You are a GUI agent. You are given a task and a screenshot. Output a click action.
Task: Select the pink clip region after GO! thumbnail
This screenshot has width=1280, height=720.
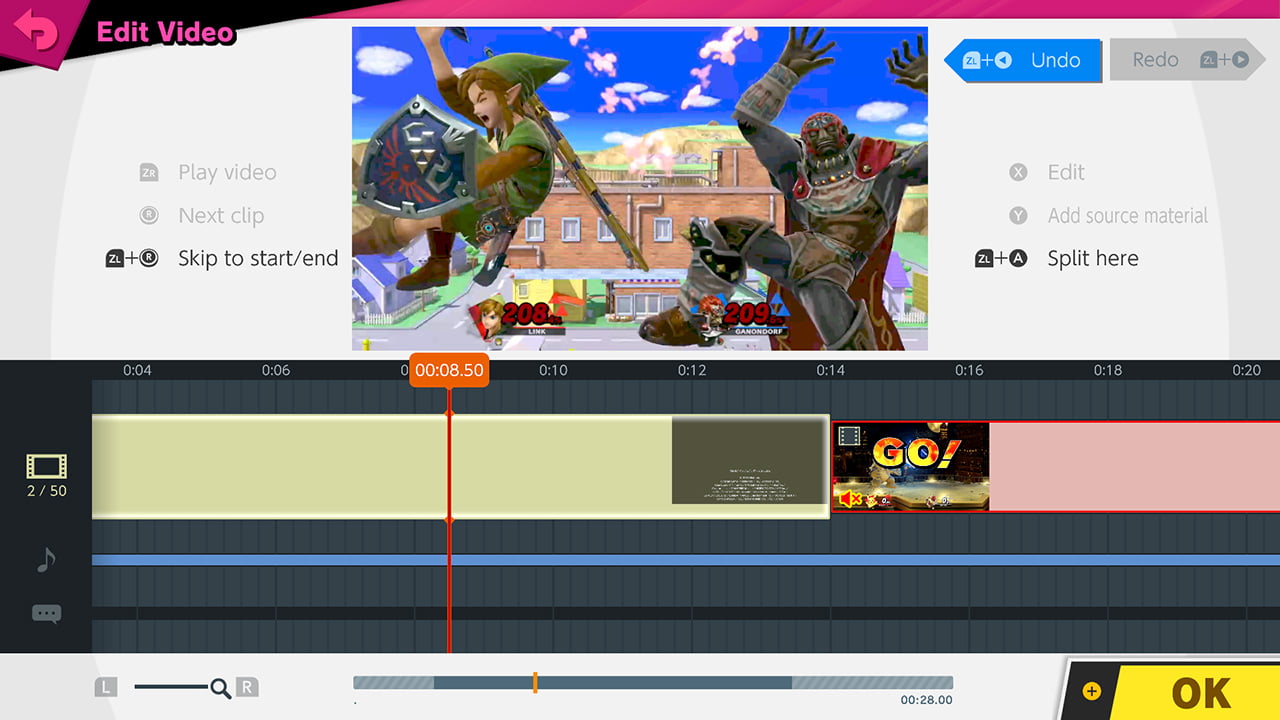pyautogui.click(x=1134, y=466)
